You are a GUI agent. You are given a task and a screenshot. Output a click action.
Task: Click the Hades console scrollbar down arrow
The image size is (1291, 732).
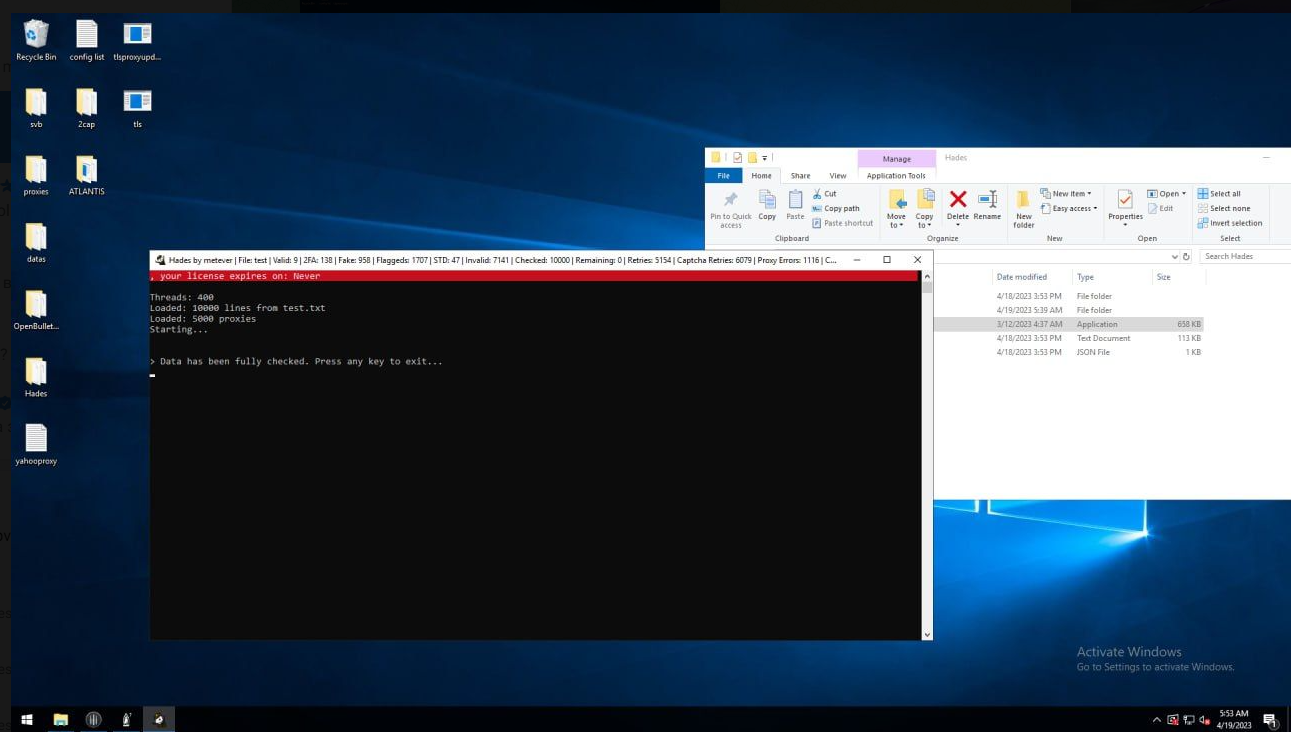pyautogui.click(x=927, y=634)
